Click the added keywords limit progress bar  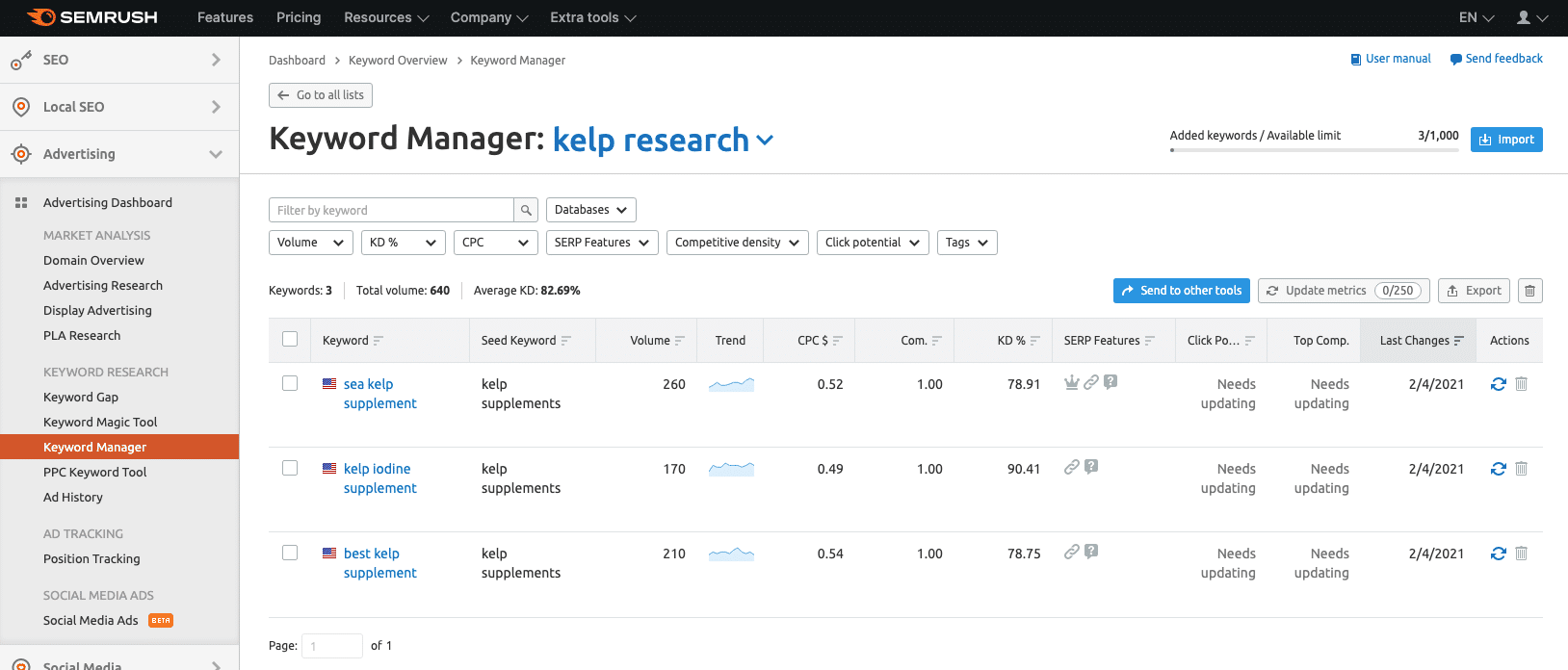pos(1314,150)
